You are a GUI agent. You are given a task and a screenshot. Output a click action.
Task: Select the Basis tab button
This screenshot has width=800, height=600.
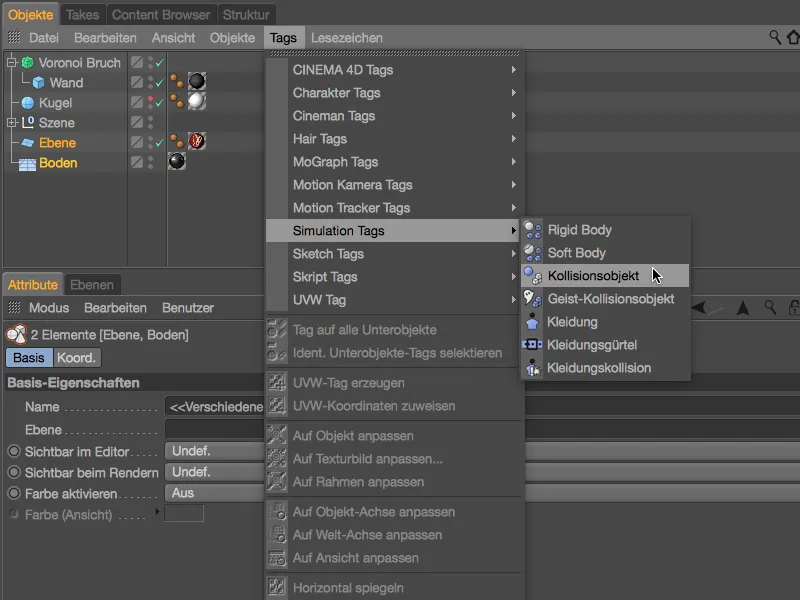(29, 358)
